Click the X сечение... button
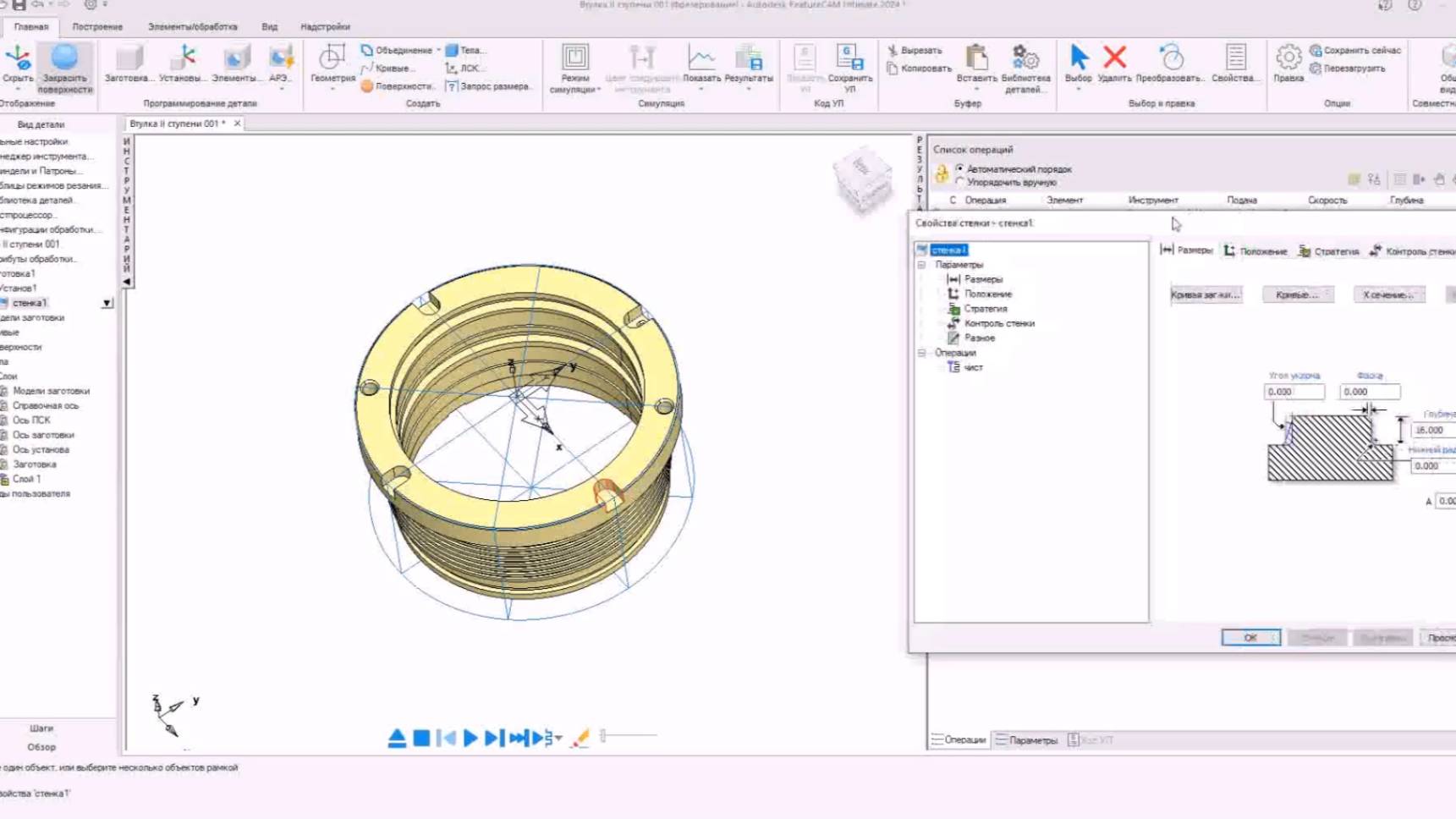1456x819 pixels. click(1388, 294)
